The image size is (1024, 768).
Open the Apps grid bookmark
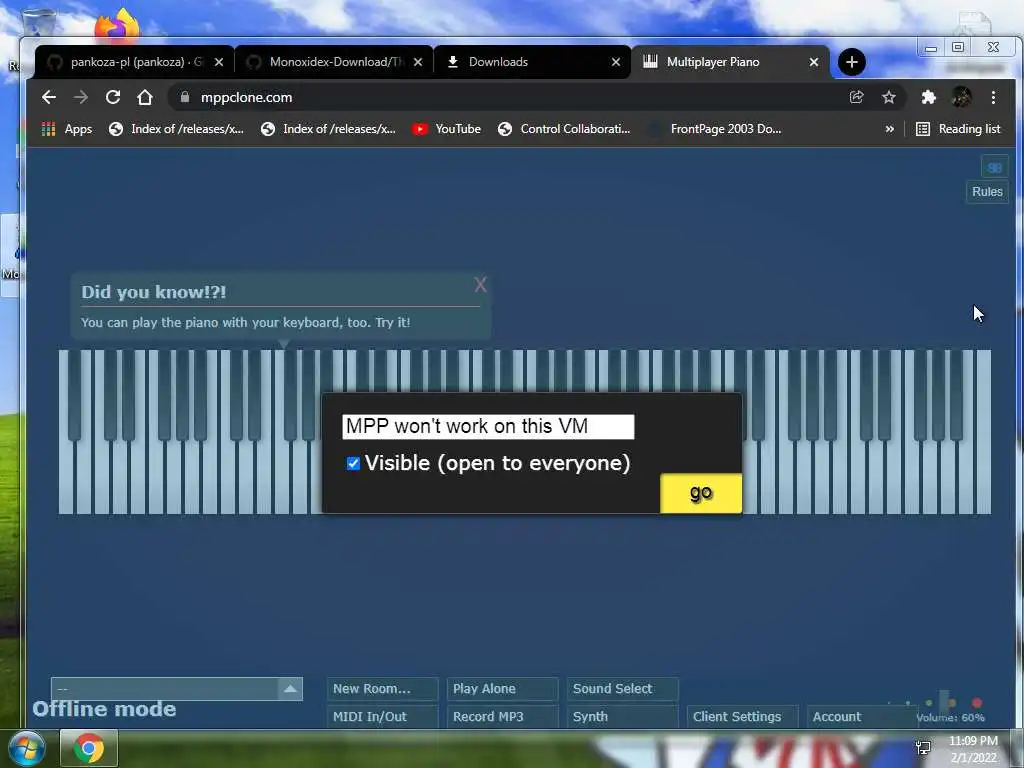tap(67, 129)
